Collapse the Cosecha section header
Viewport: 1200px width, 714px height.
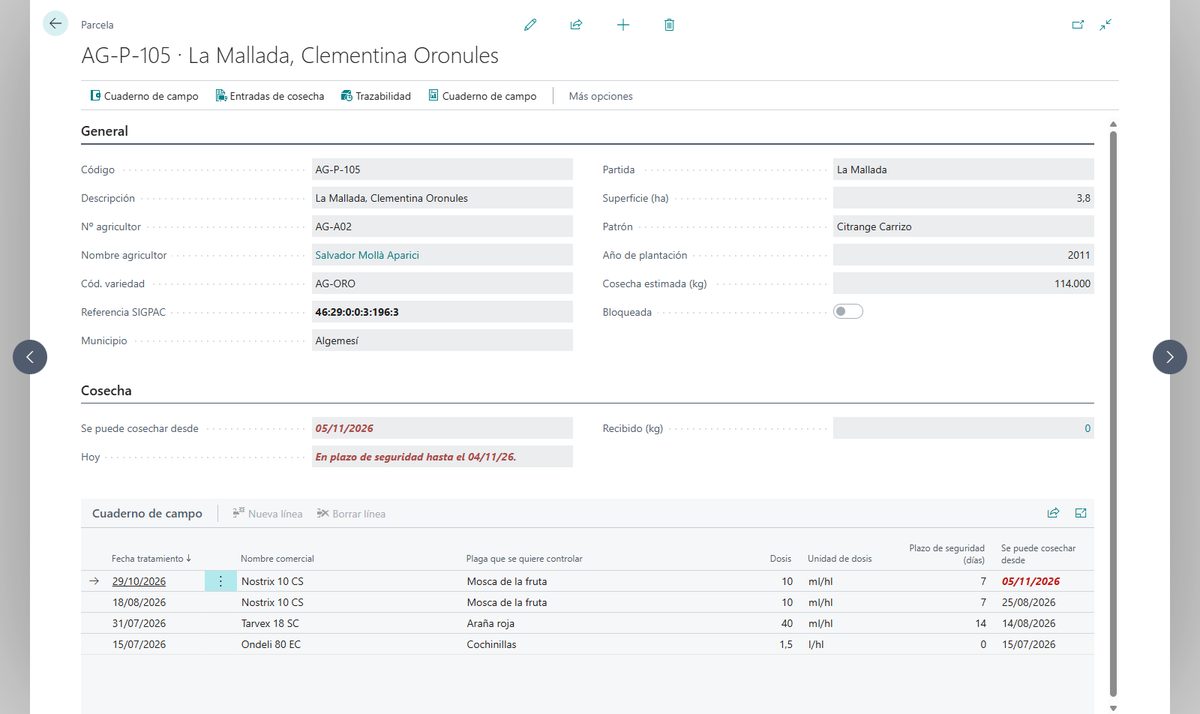[106, 390]
